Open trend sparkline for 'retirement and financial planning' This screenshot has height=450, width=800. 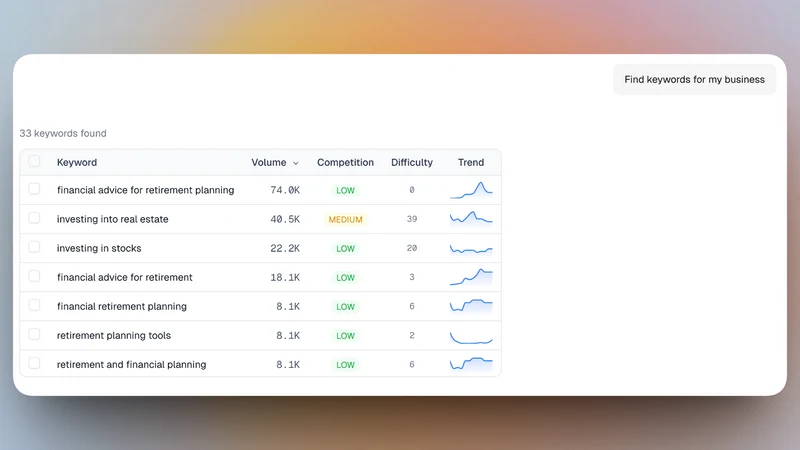click(471, 363)
